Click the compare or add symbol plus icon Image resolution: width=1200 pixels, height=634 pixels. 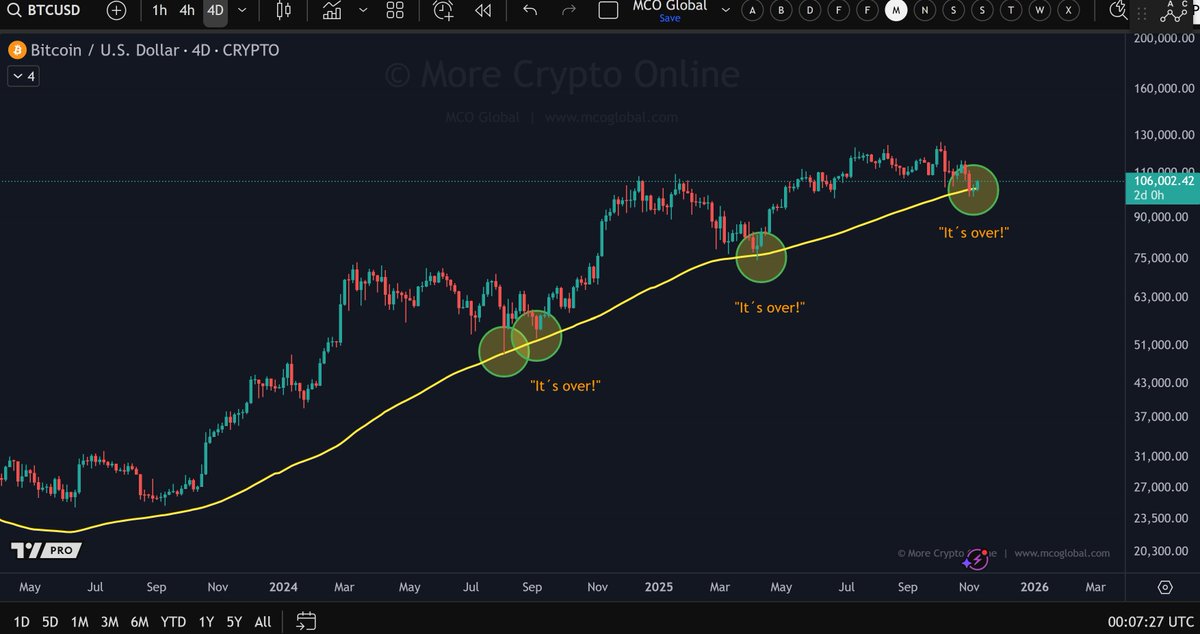116,11
